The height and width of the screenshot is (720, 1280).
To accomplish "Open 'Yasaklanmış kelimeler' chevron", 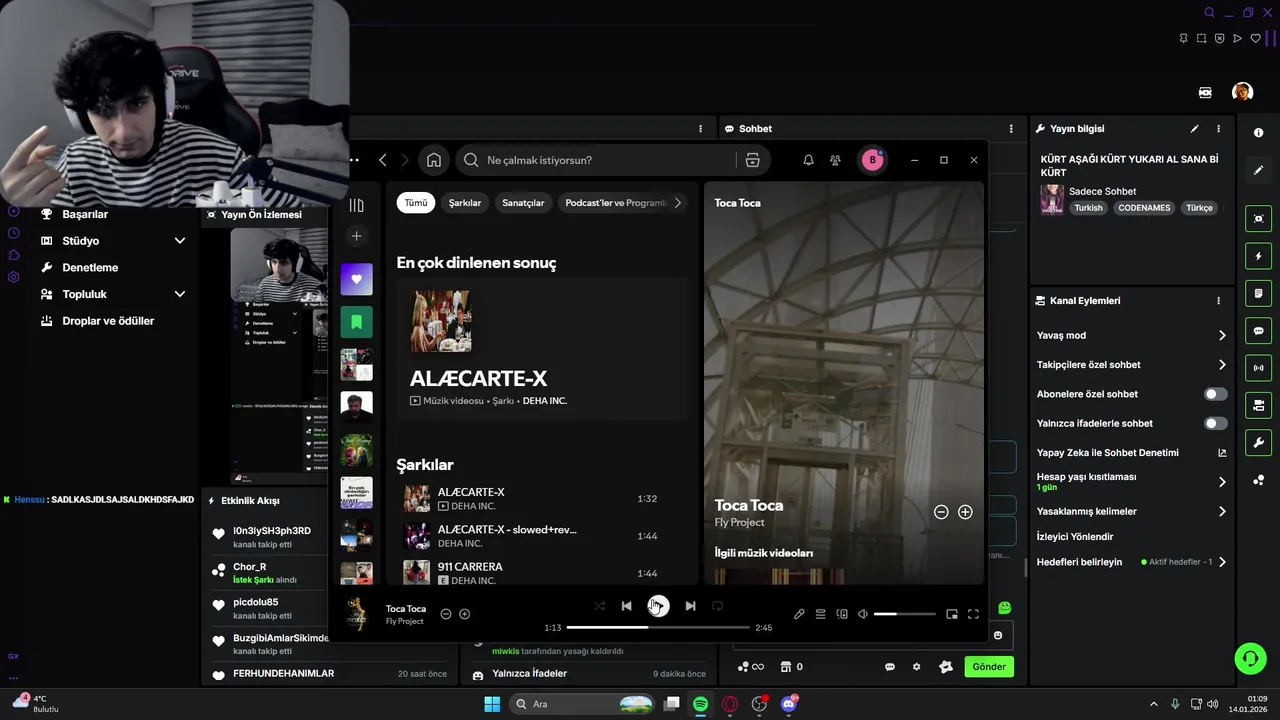I will [x=1222, y=512].
